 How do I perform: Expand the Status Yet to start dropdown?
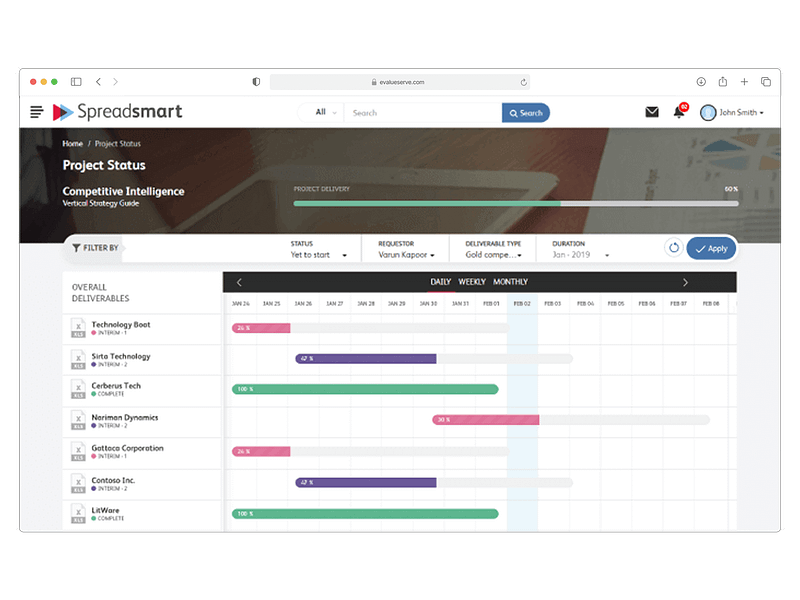(x=319, y=255)
